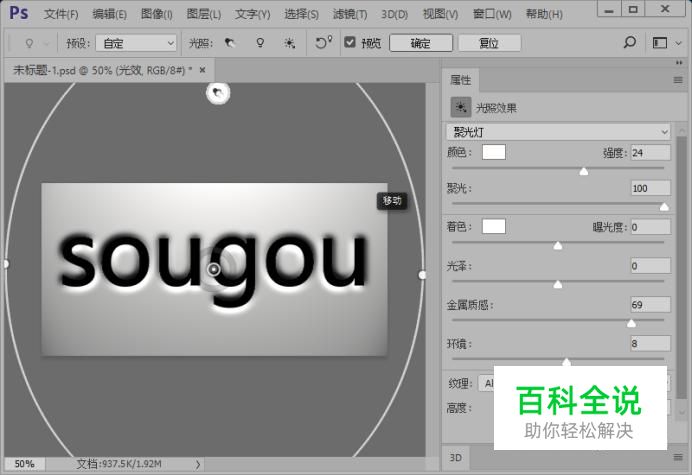692x475 pixels.
Task: Open the 3D panel menu icon
Action: (x=678, y=457)
